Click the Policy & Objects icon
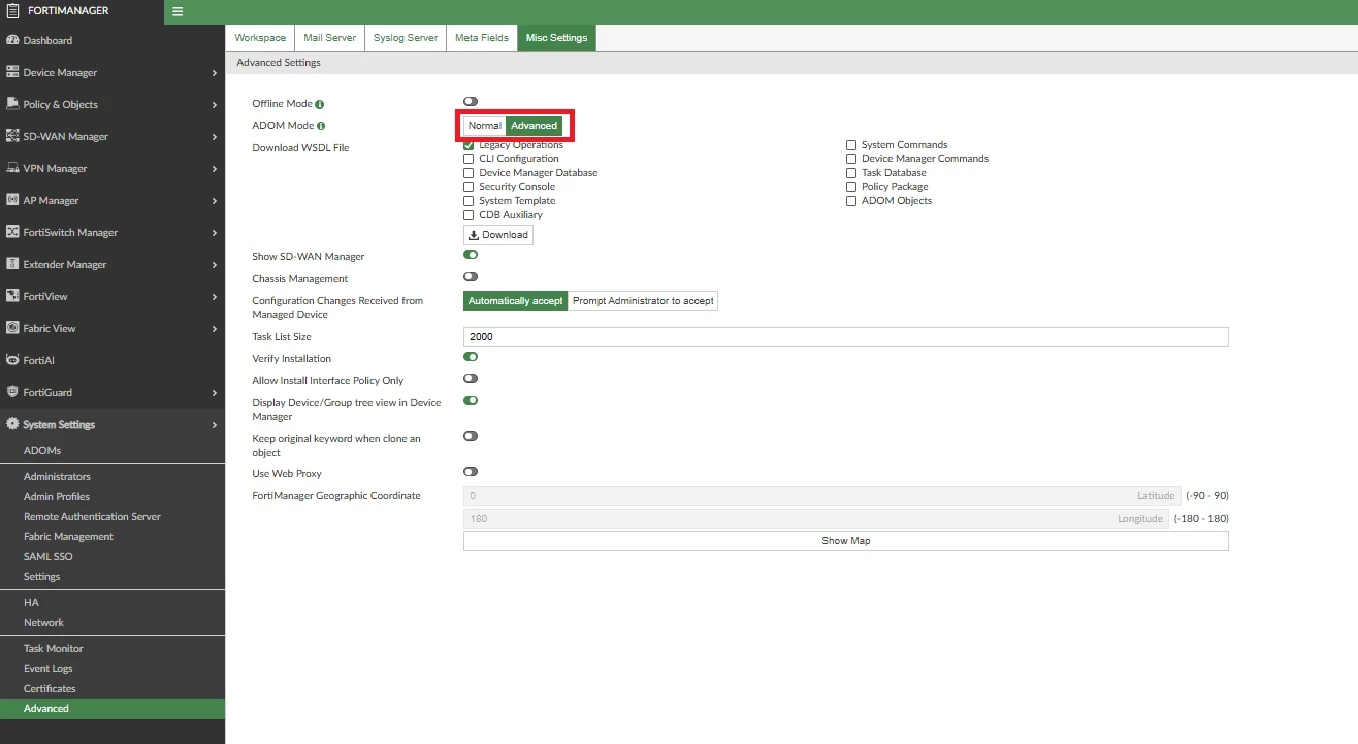The height and width of the screenshot is (744, 1358). point(12,104)
